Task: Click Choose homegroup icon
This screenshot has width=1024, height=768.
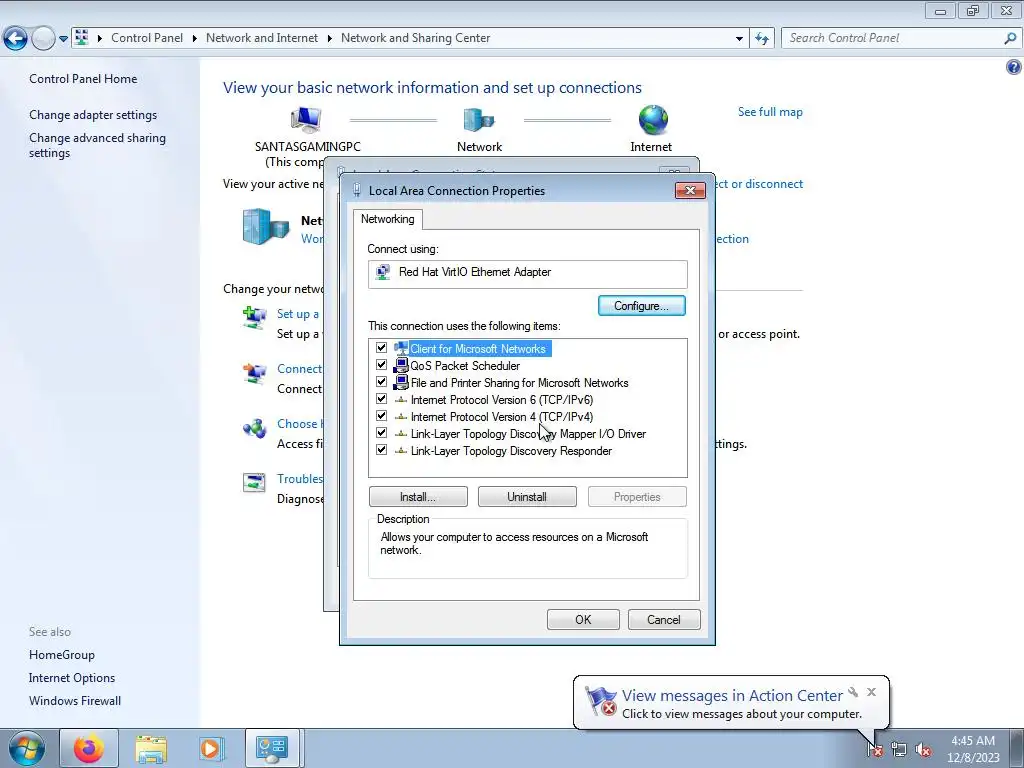Action: (x=255, y=428)
